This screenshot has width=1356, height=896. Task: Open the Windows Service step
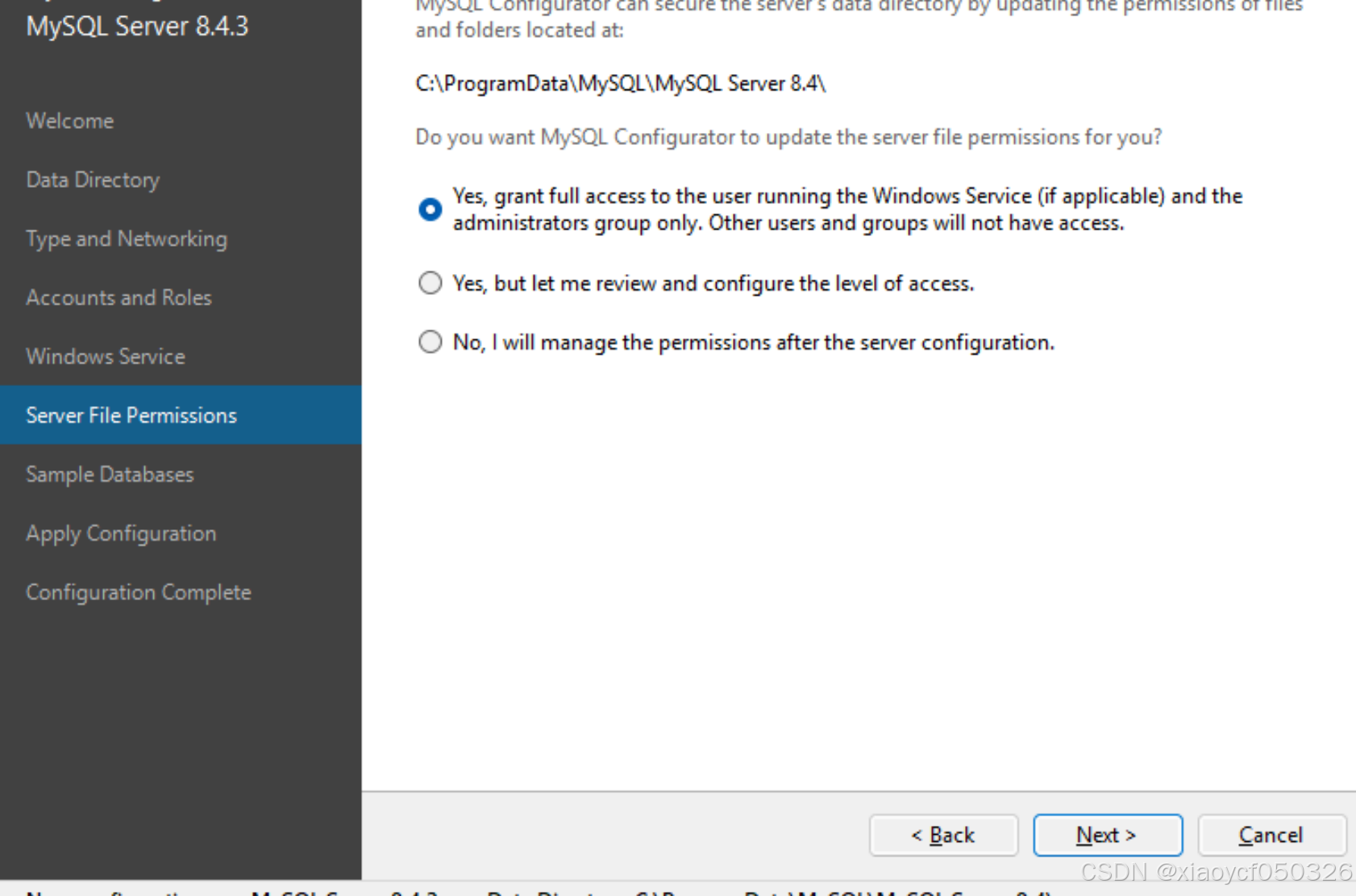pos(106,356)
